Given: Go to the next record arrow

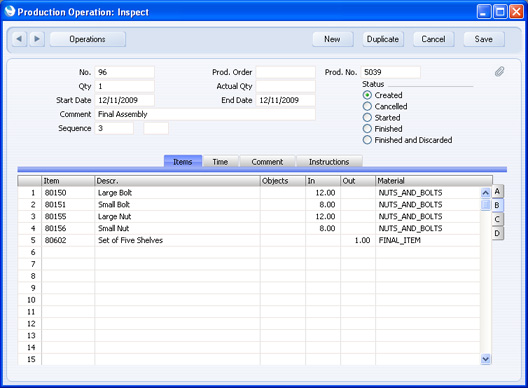Looking at the screenshot, I should (x=37, y=39).
